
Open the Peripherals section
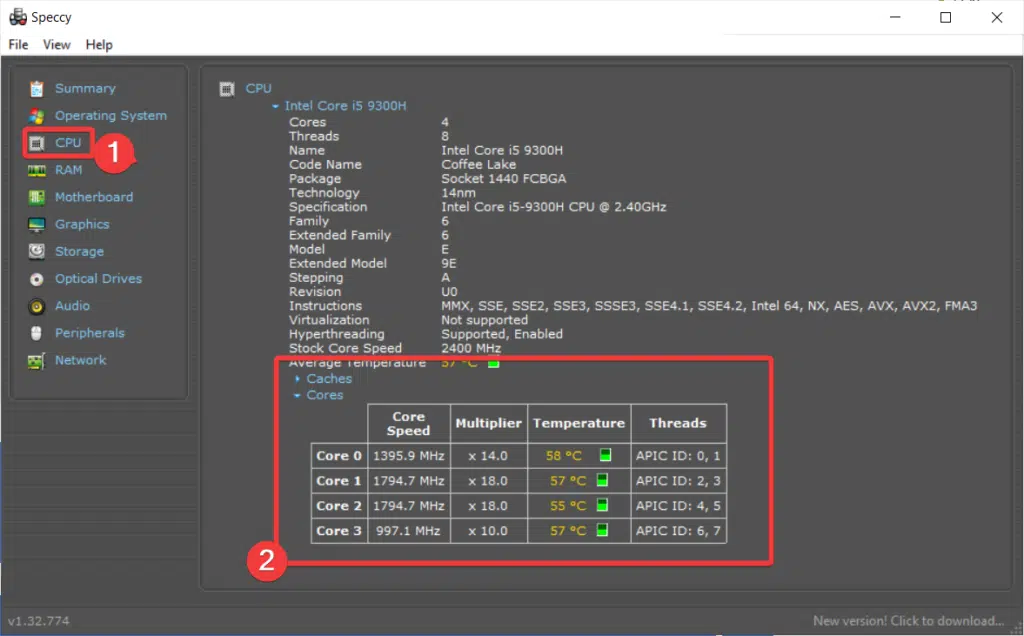(89, 333)
